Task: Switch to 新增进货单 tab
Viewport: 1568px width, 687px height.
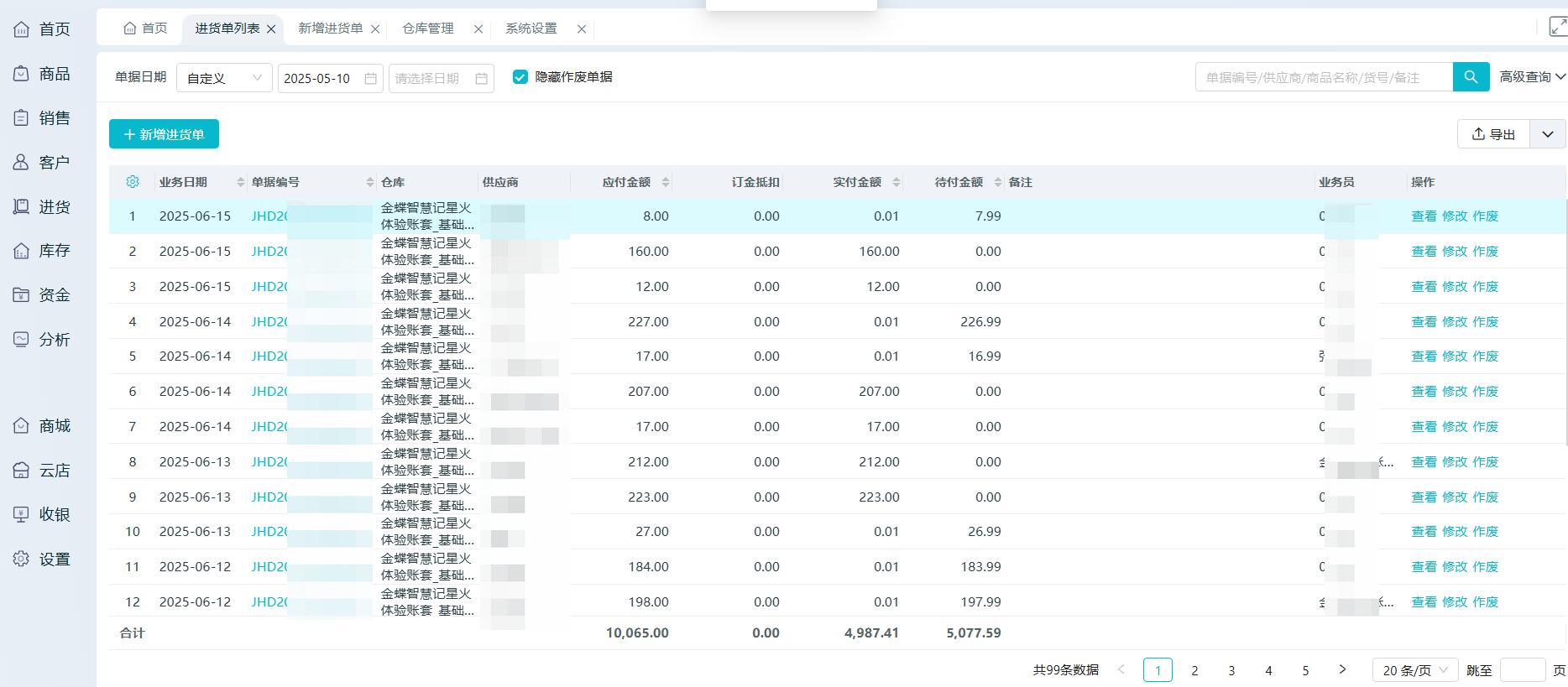Action: click(x=331, y=29)
